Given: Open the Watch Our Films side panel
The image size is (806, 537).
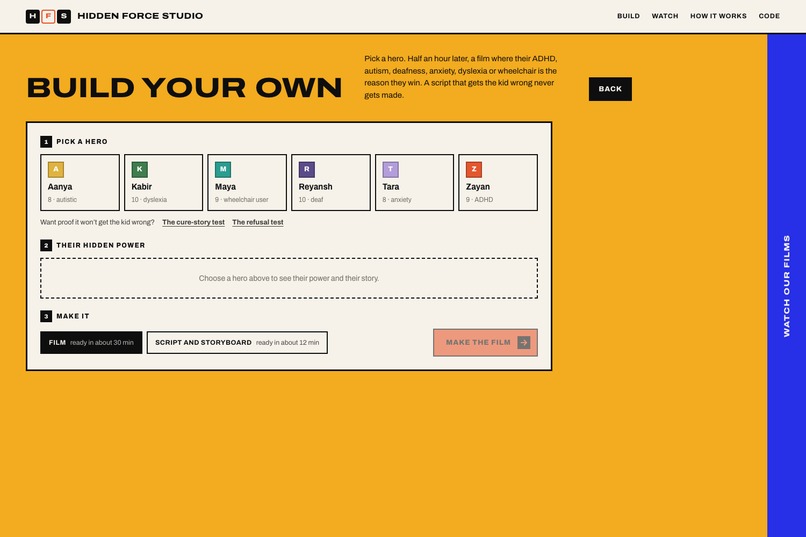Looking at the screenshot, I should 786,286.
